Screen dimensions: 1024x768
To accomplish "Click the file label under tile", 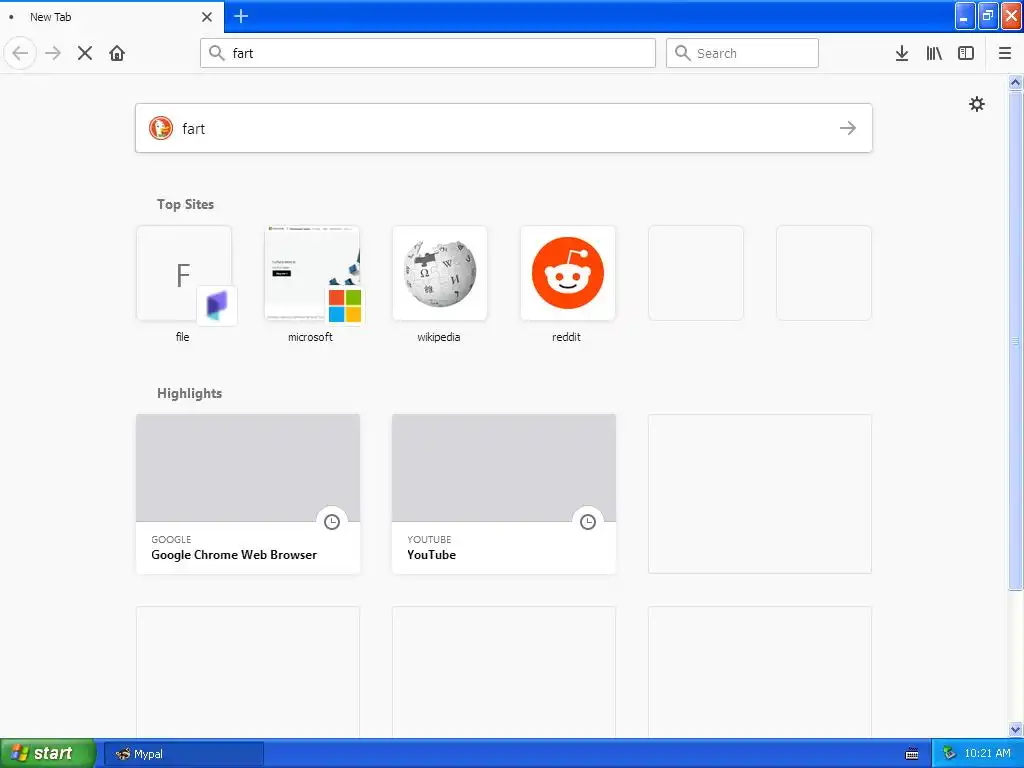I will tap(183, 337).
